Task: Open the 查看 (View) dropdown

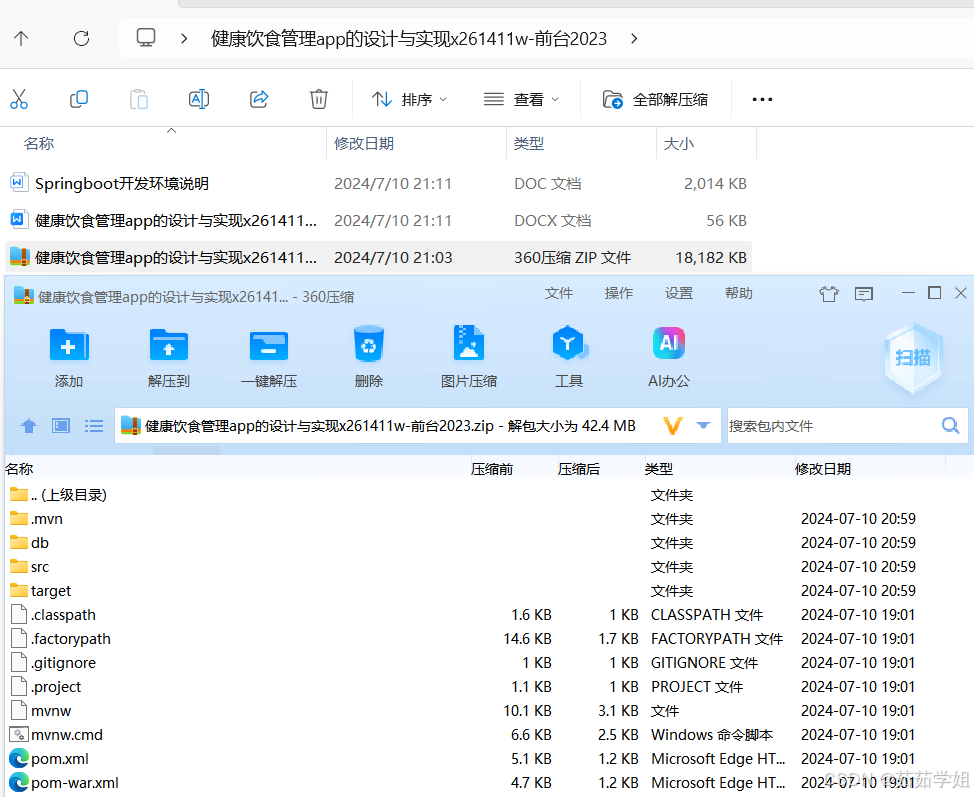Action: [x=521, y=99]
